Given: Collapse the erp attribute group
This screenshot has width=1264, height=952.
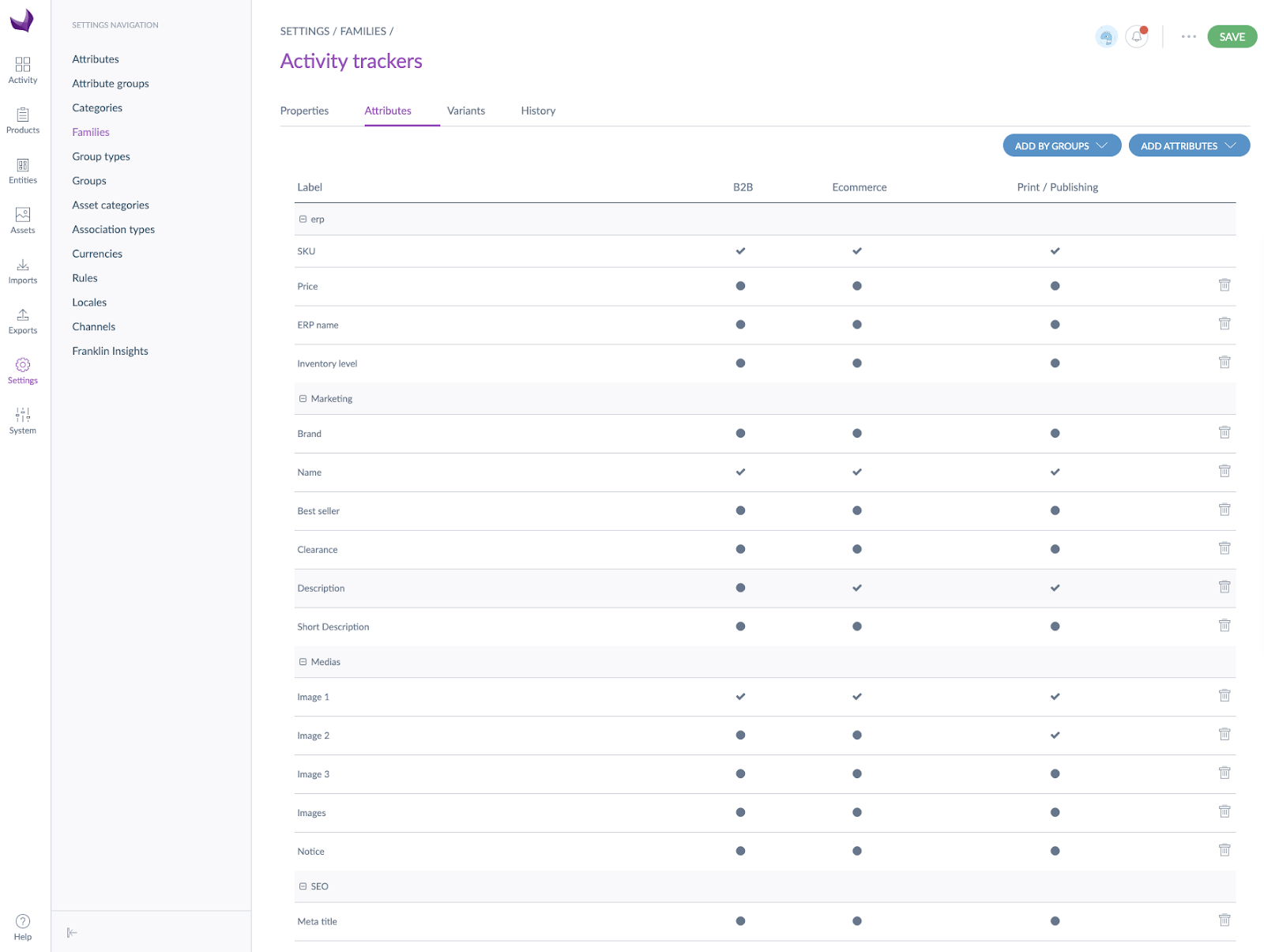Looking at the screenshot, I should (x=303, y=219).
